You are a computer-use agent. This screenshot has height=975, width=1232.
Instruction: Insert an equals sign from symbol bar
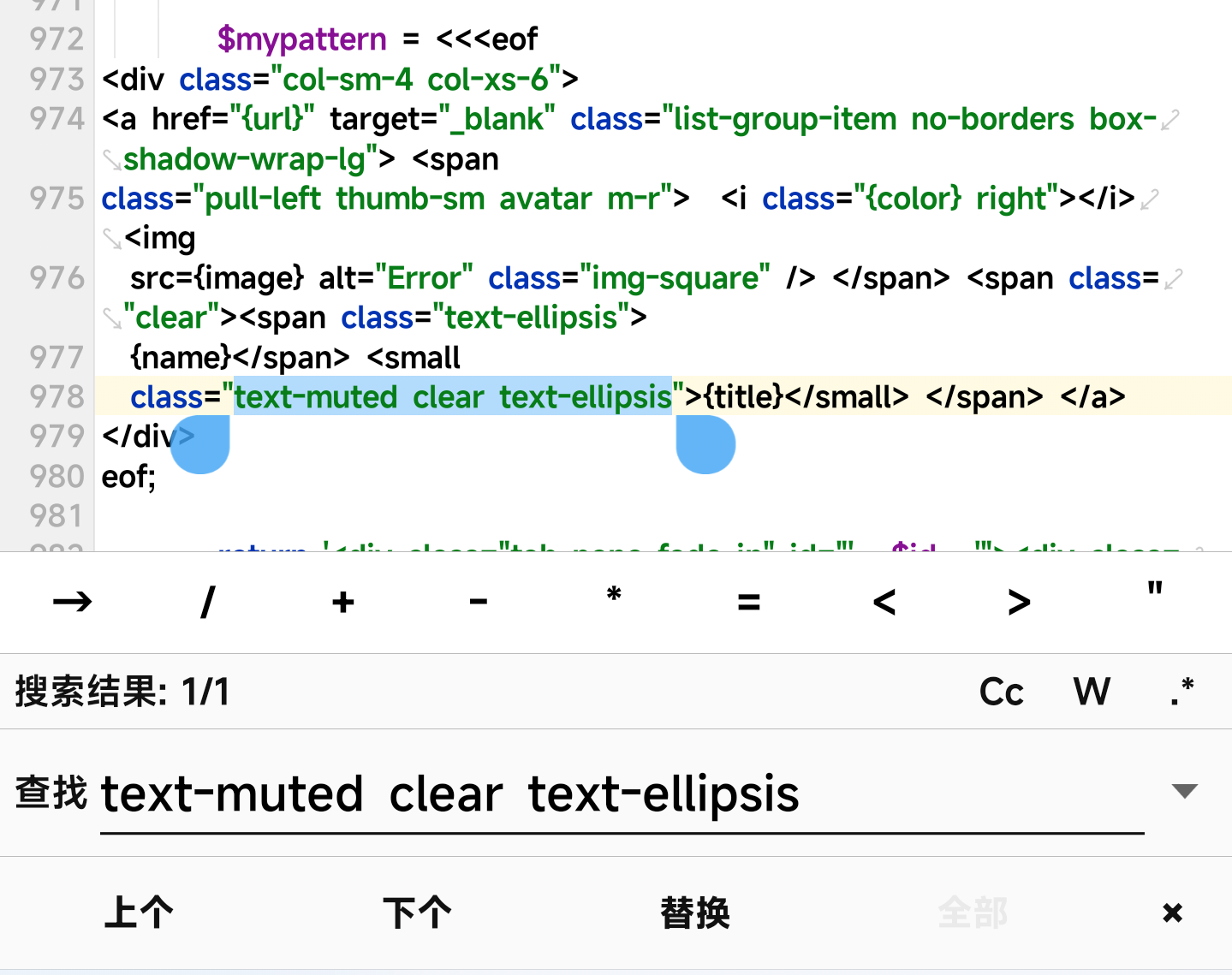[749, 602]
